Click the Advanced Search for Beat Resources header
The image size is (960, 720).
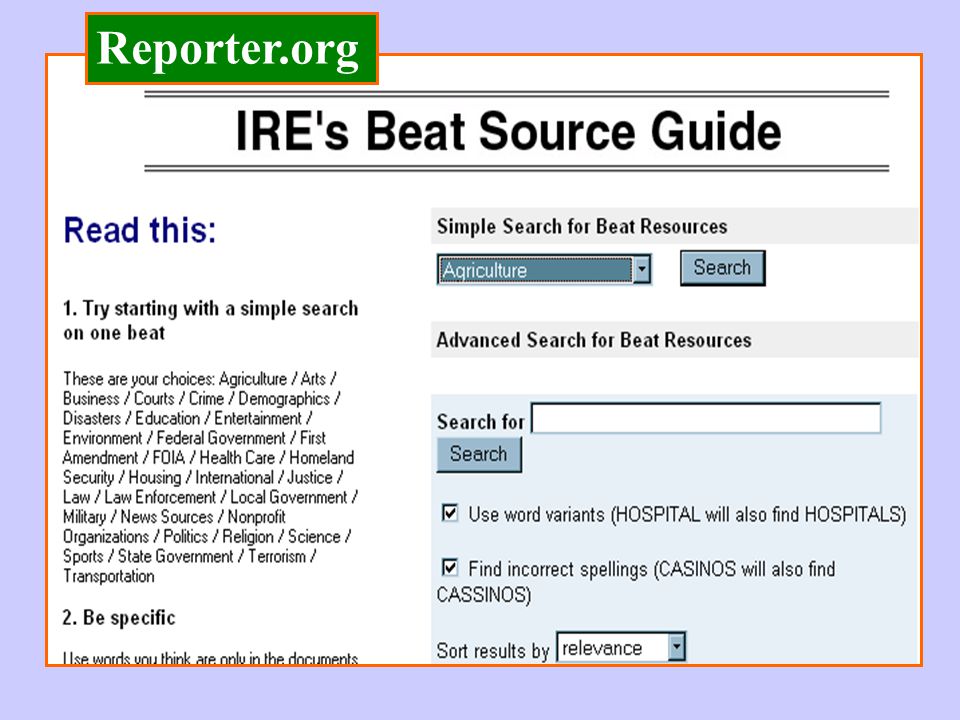(x=594, y=340)
